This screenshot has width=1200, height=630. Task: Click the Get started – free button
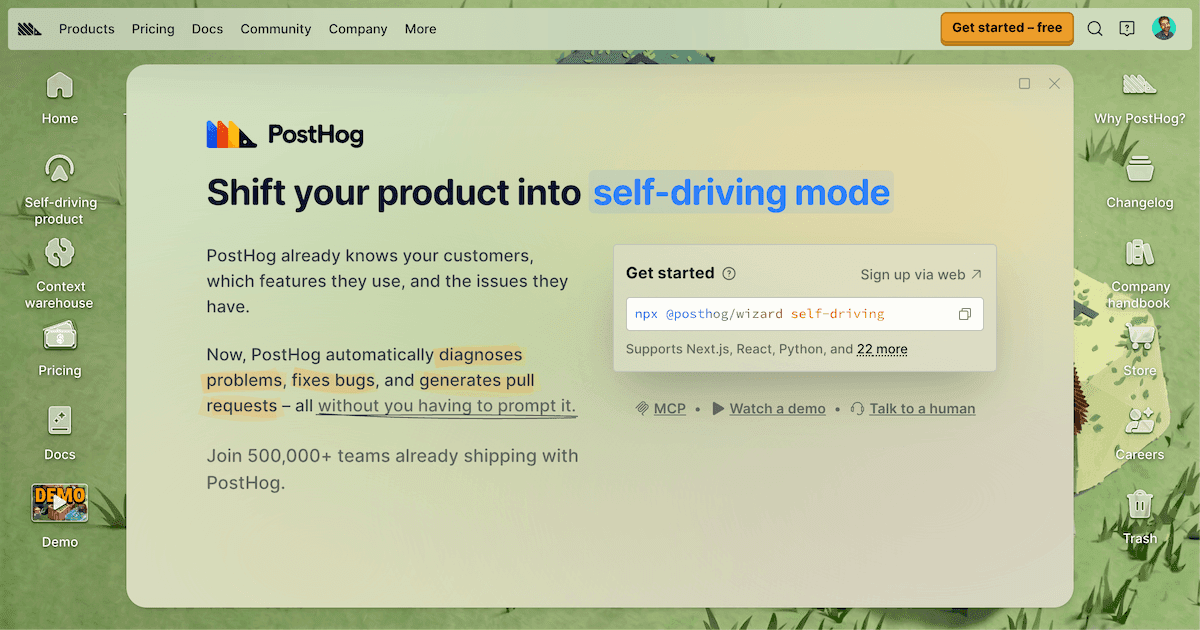click(1007, 28)
